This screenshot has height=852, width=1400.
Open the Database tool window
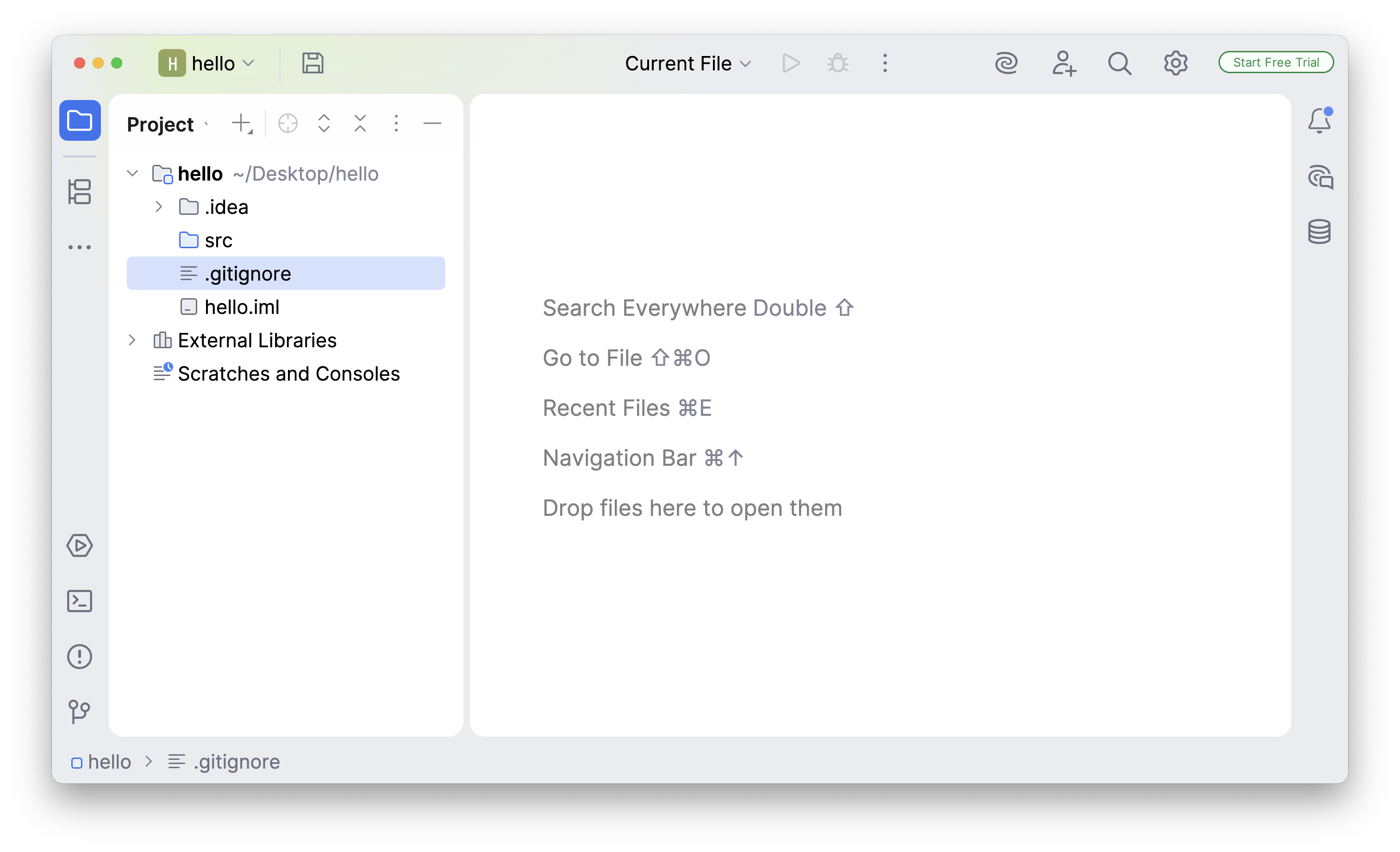click(1320, 231)
